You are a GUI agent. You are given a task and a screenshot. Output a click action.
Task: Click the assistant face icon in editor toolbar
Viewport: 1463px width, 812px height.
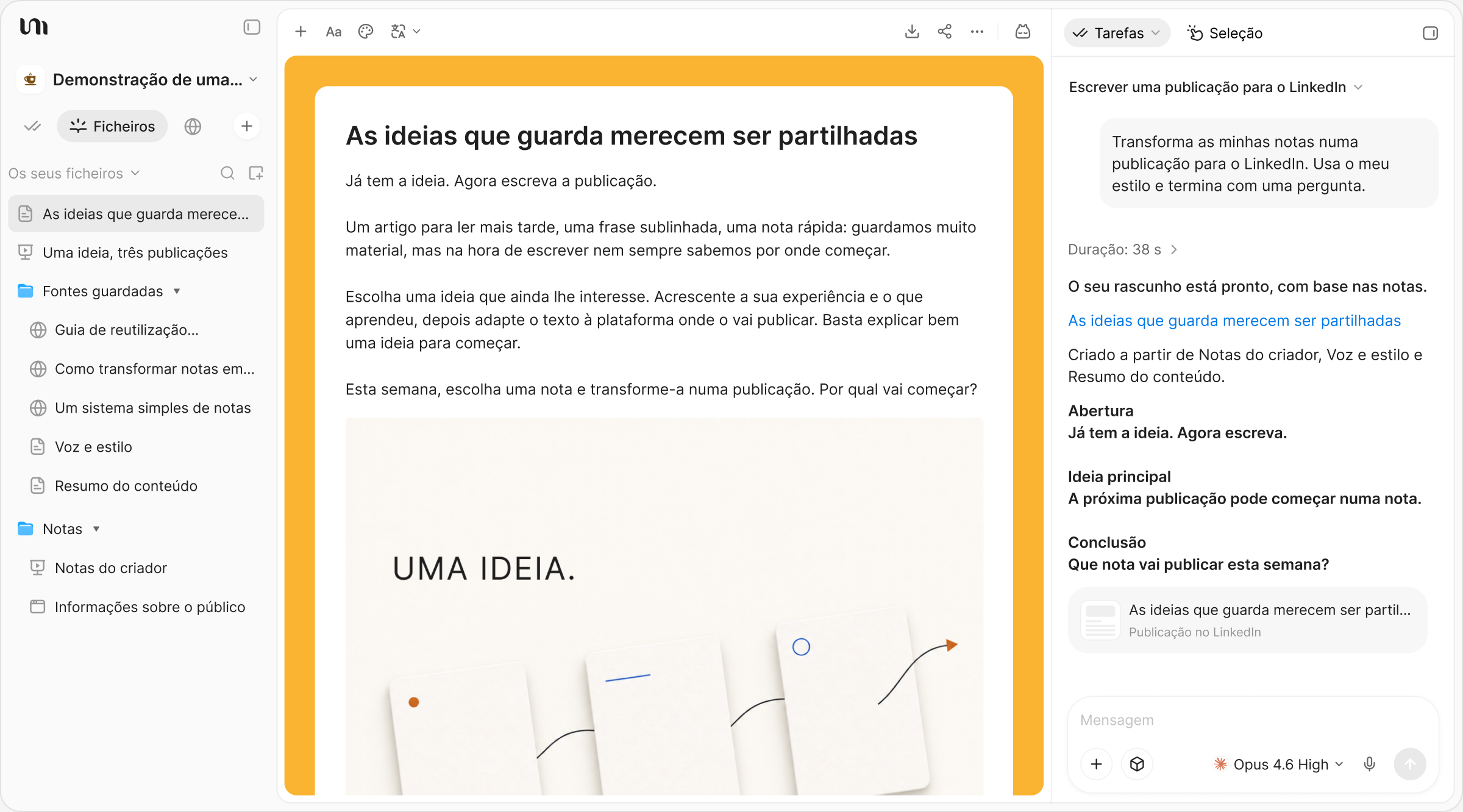1023,32
